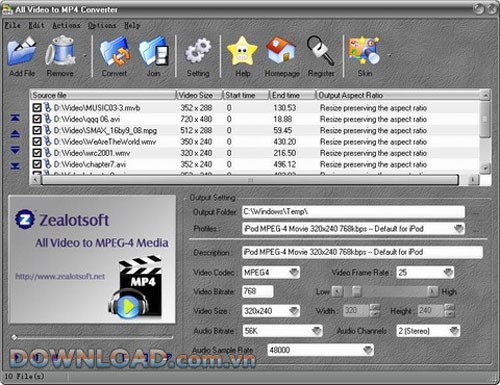Uncheck the MUSIC03-3.rmvb file checkbox
The image size is (500, 385).
pos(37,108)
